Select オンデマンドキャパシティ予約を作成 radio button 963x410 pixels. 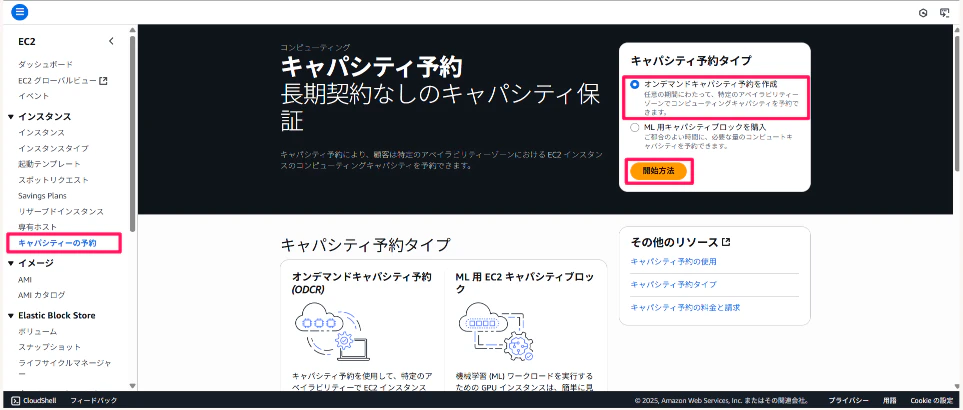pyautogui.click(x=634, y=83)
